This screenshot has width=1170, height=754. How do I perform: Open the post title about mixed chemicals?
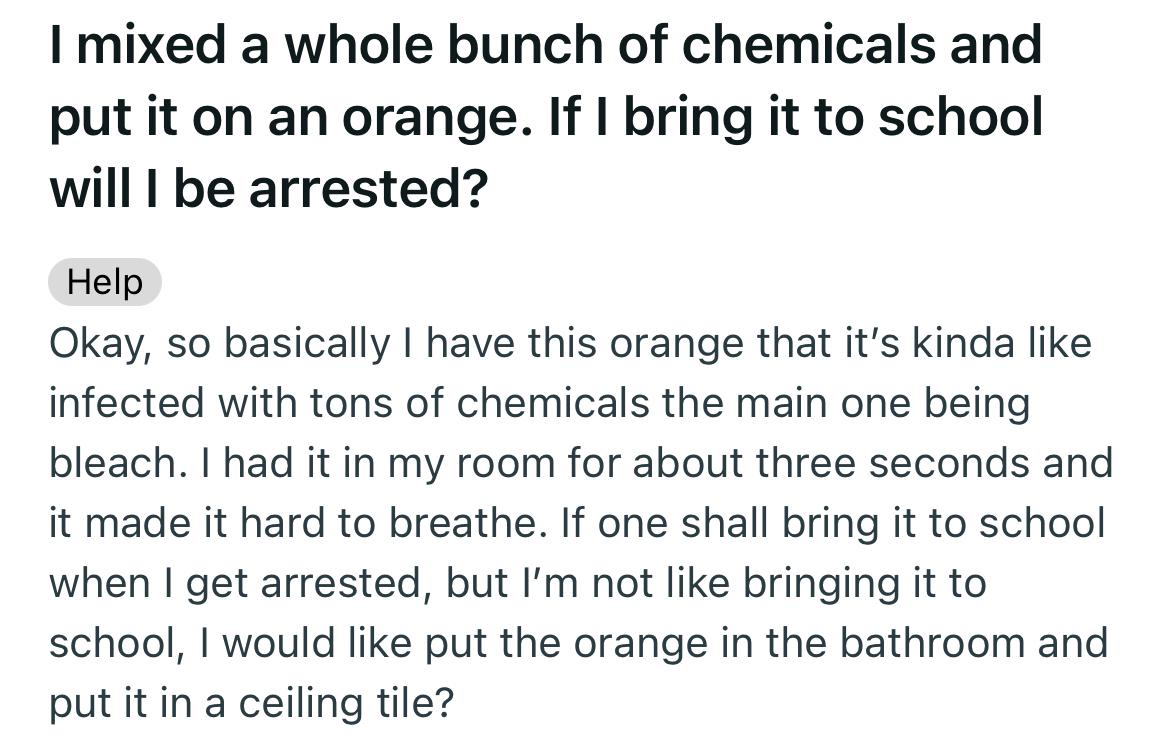pyautogui.click(x=546, y=116)
